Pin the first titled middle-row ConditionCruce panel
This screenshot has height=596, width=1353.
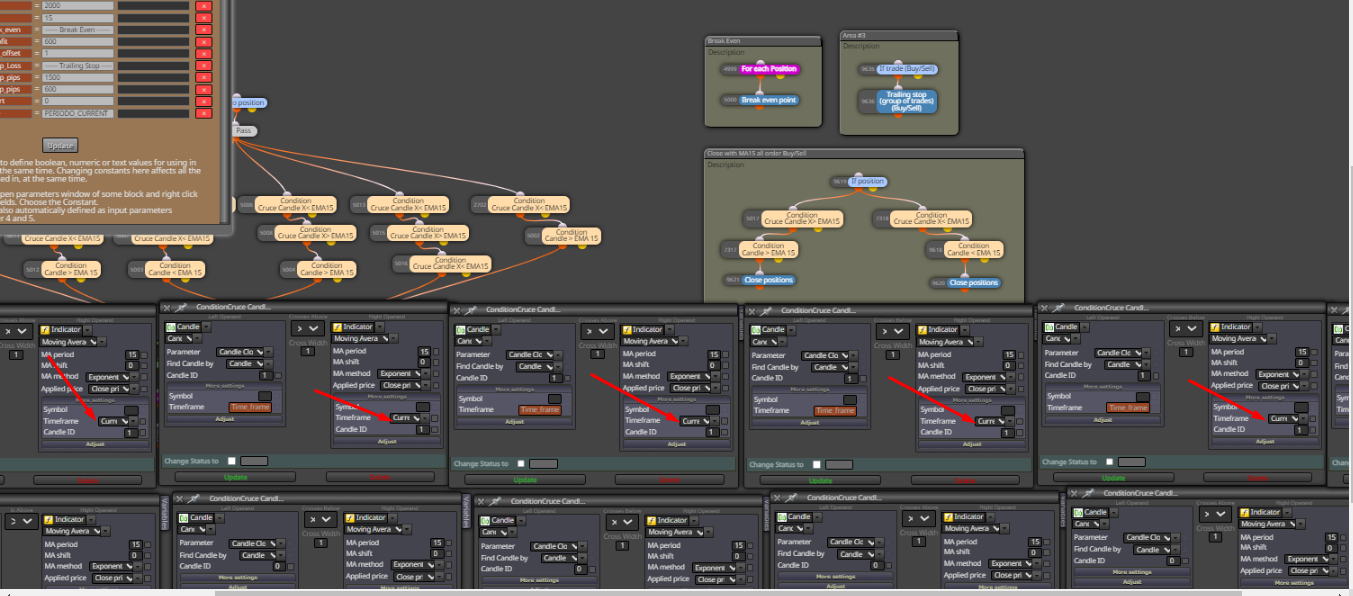[x=181, y=309]
